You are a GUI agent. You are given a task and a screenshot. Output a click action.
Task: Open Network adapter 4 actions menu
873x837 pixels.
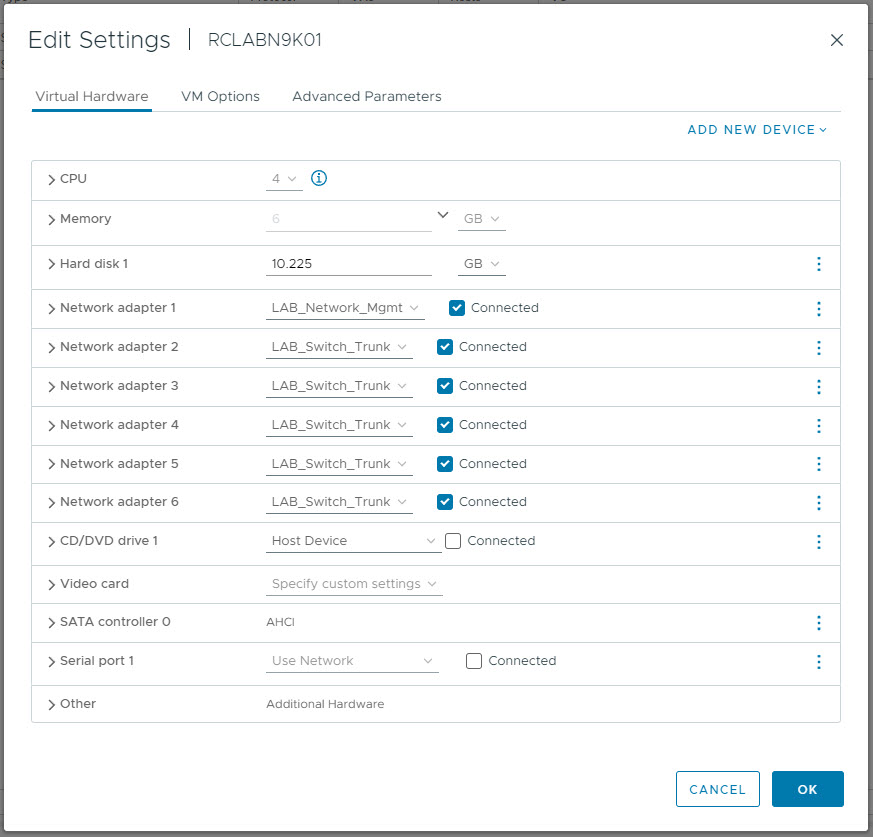(818, 425)
